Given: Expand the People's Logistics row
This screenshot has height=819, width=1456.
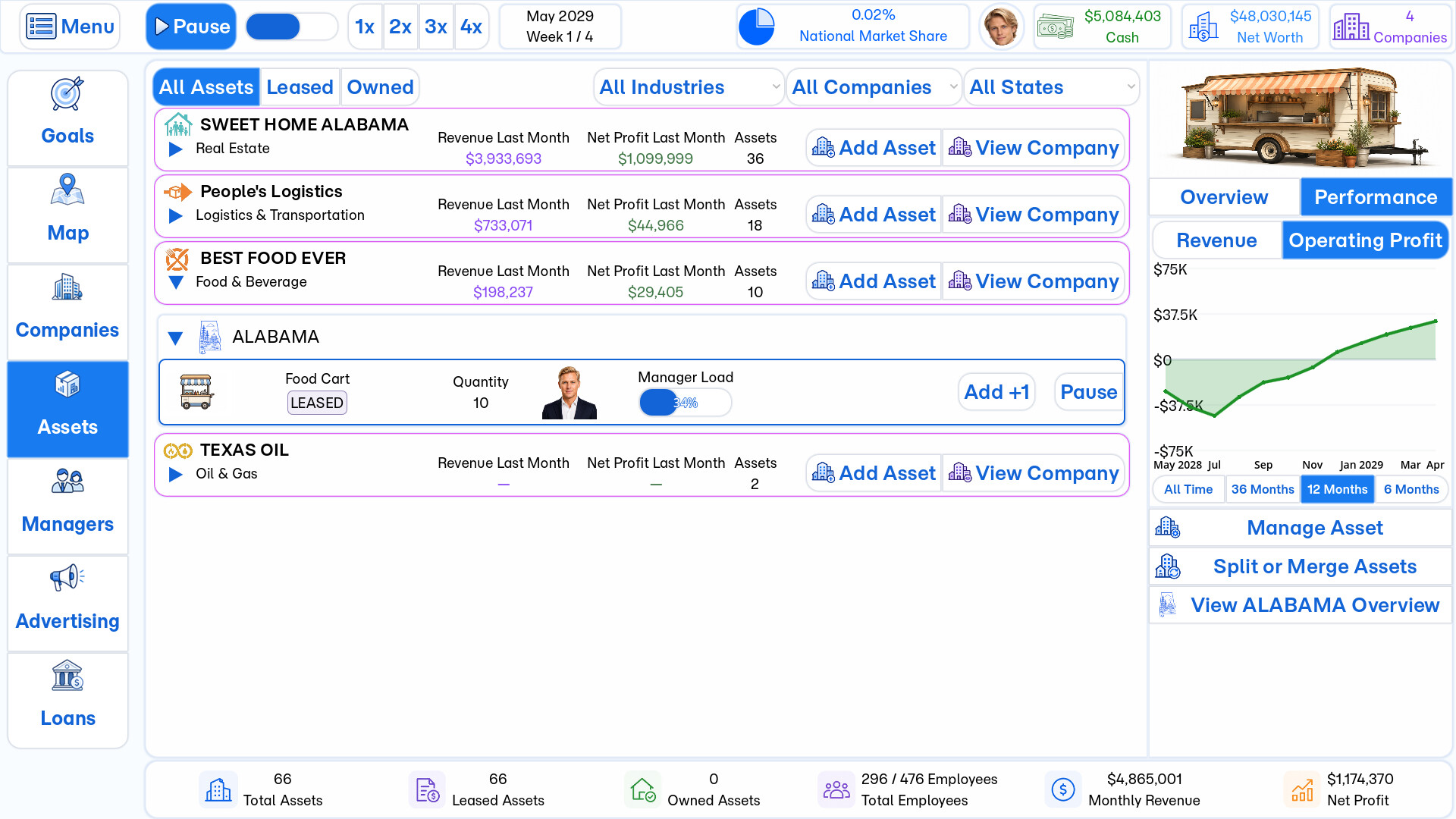Looking at the screenshot, I should pyautogui.click(x=176, y=216).
